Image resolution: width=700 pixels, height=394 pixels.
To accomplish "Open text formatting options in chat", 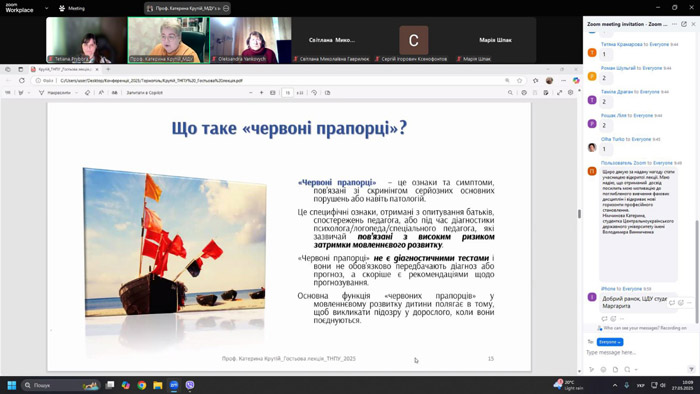I will click(x=592, y=369).
